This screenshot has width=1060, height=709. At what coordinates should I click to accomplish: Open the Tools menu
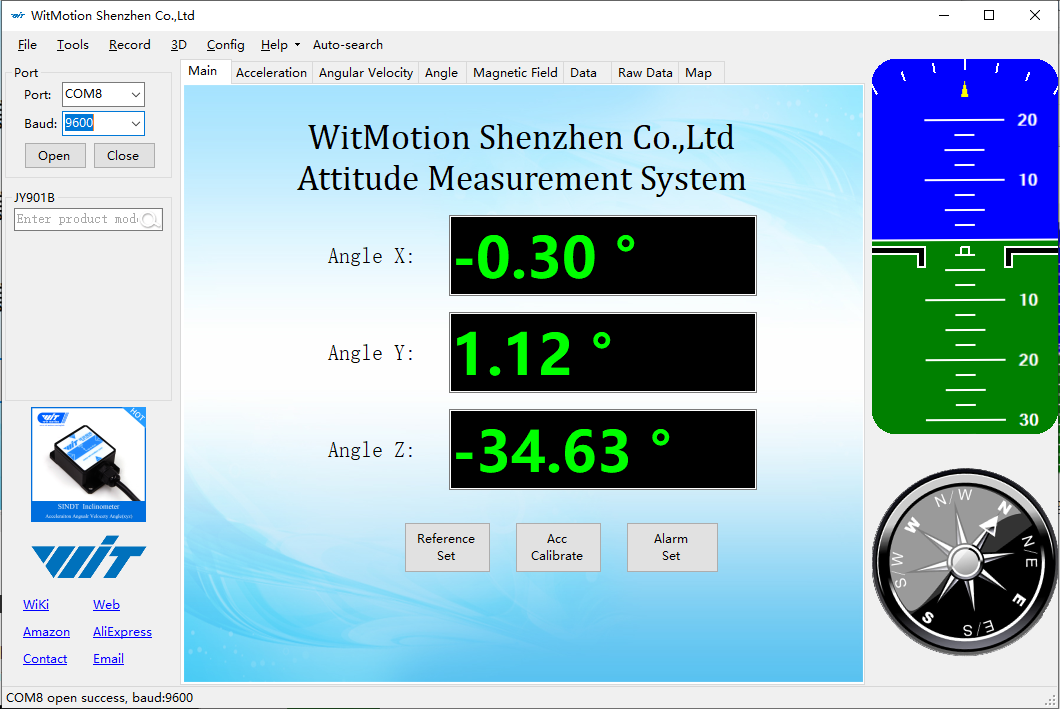(x=72, y=45)
